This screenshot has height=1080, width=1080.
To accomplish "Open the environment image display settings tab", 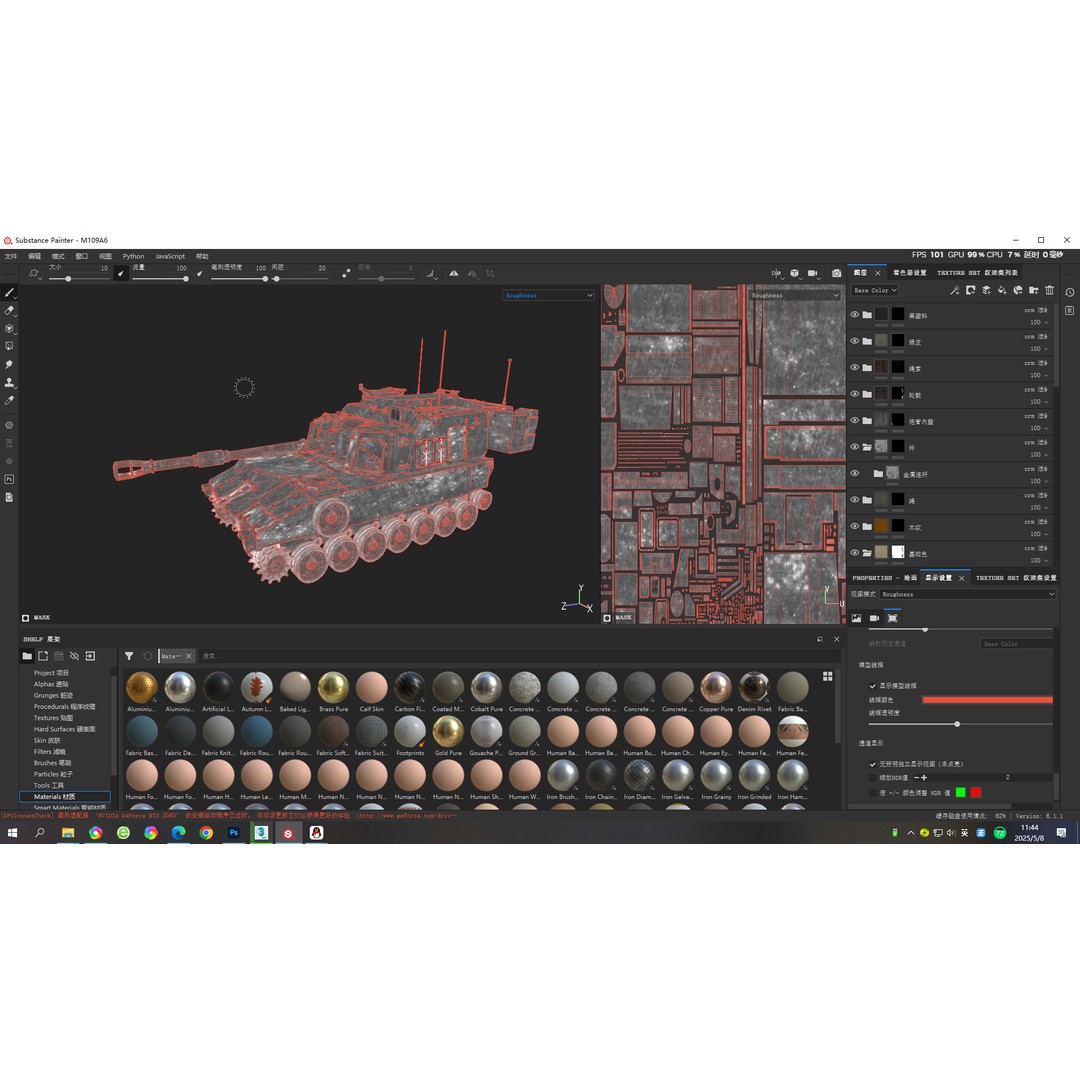I will point(856,619).
